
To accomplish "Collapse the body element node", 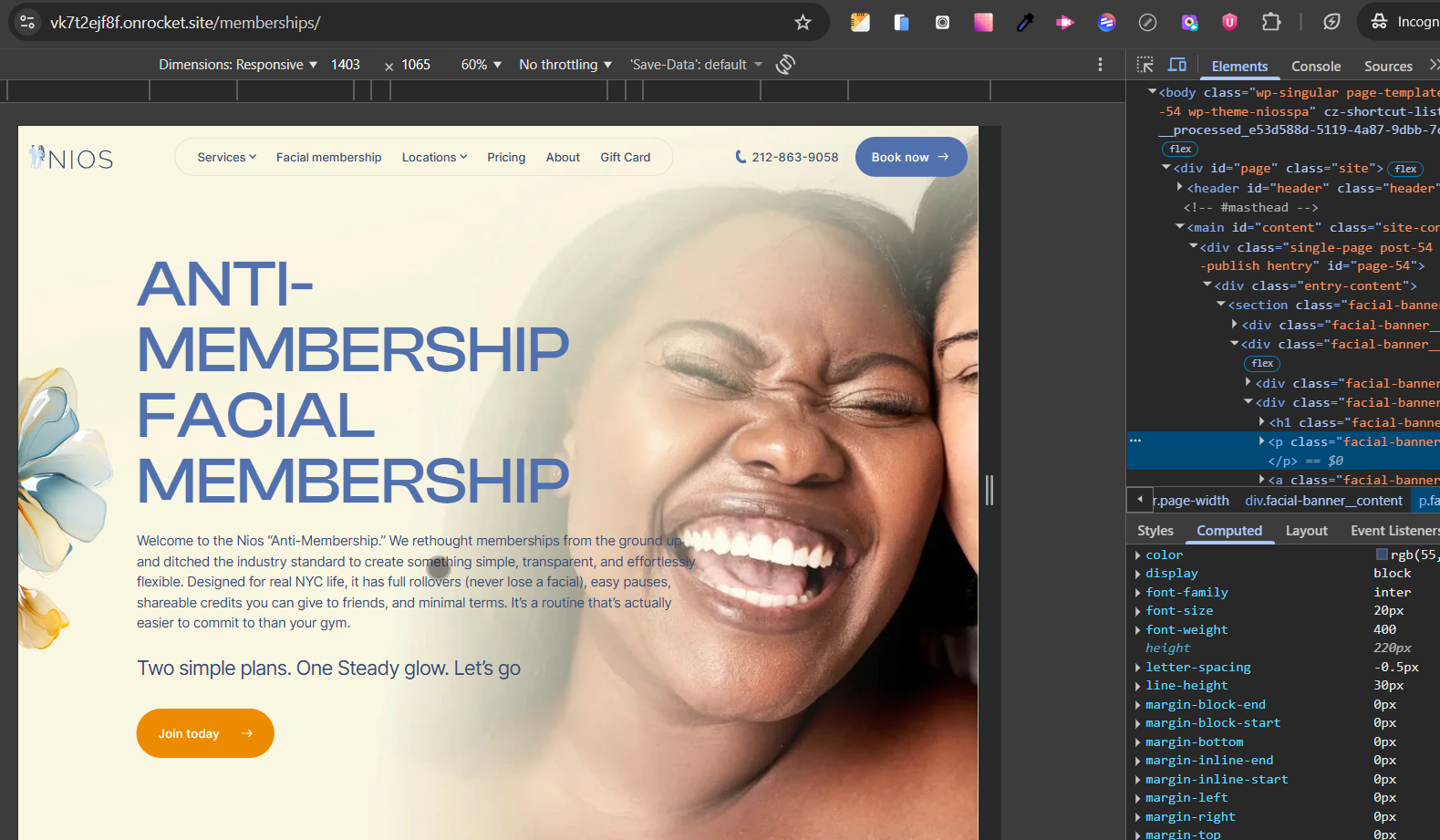I will coord(1153,92).
